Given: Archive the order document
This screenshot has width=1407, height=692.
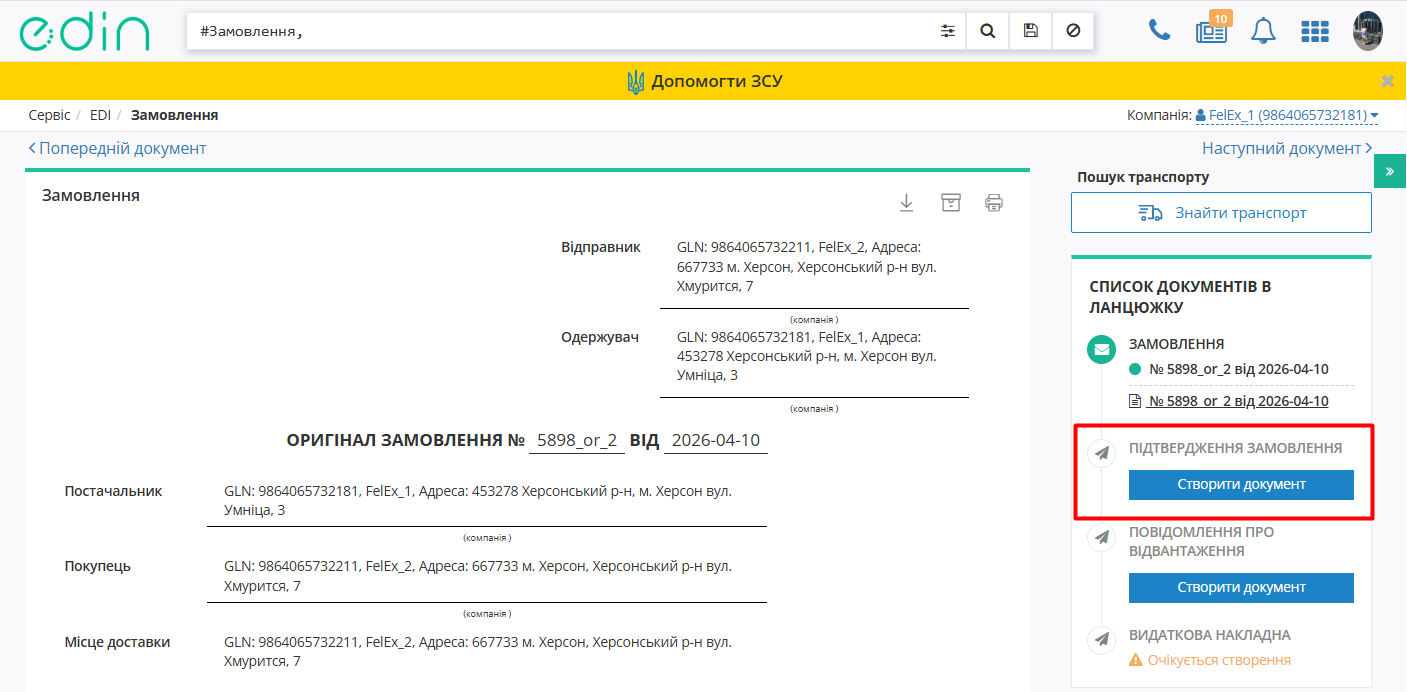Looking at the screenshot, I should [950, 203].
